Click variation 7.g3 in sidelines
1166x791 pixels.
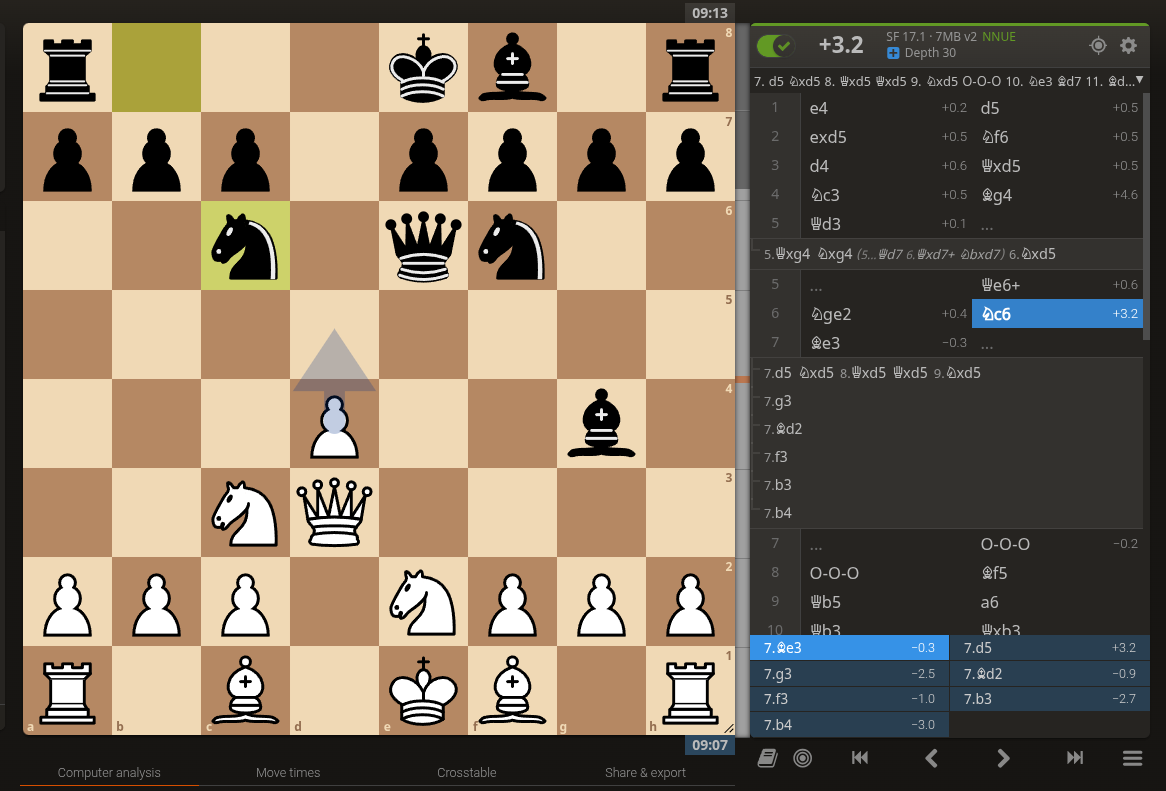click(x=778, y=401)
